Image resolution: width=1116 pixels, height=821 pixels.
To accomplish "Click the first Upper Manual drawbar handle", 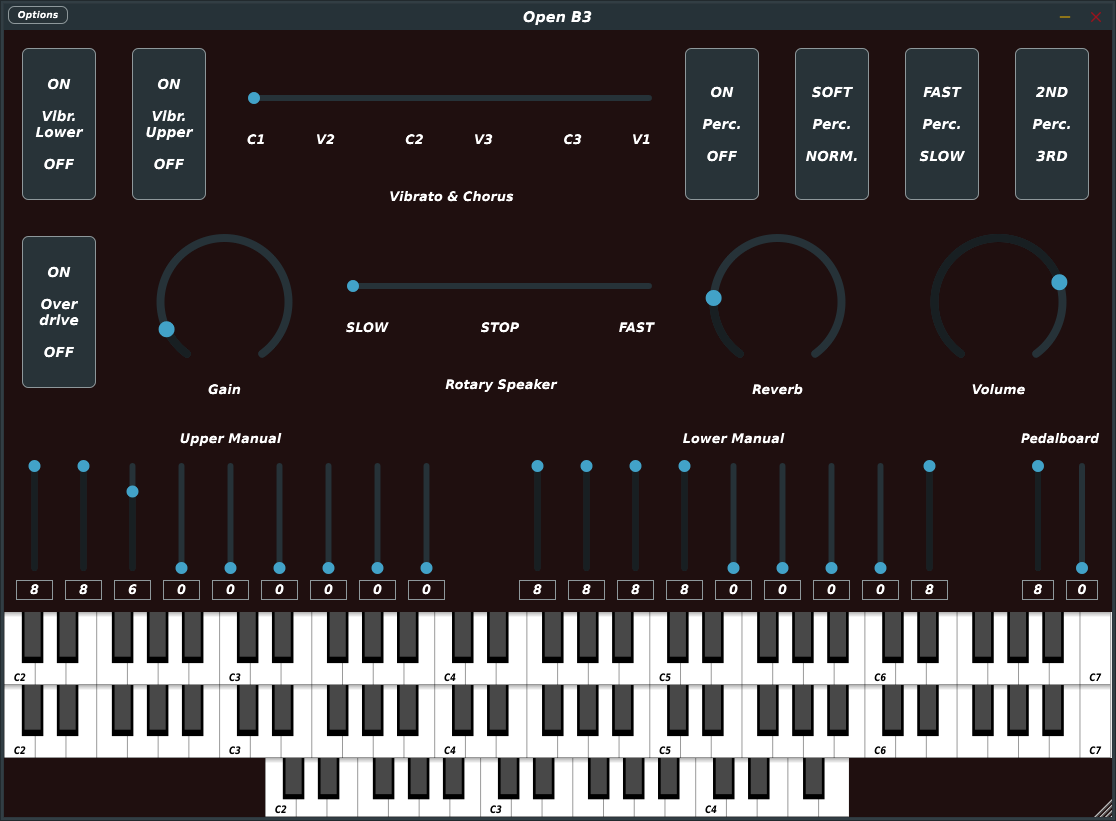I will pos(35,466).
